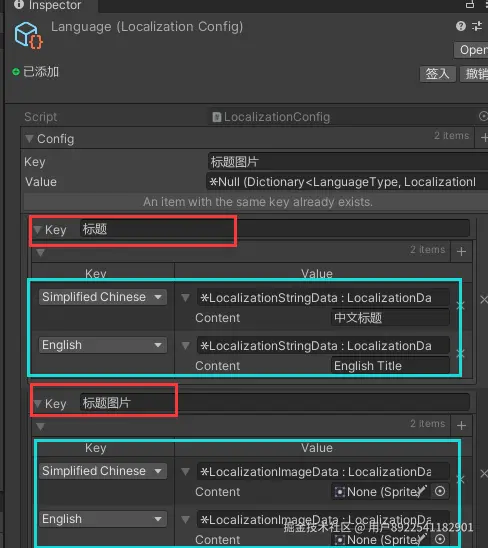This screenshot has width=488, height=548.
Task: Click Simplified Chinese LocalizationImageData type field
Action: (323, 472)
